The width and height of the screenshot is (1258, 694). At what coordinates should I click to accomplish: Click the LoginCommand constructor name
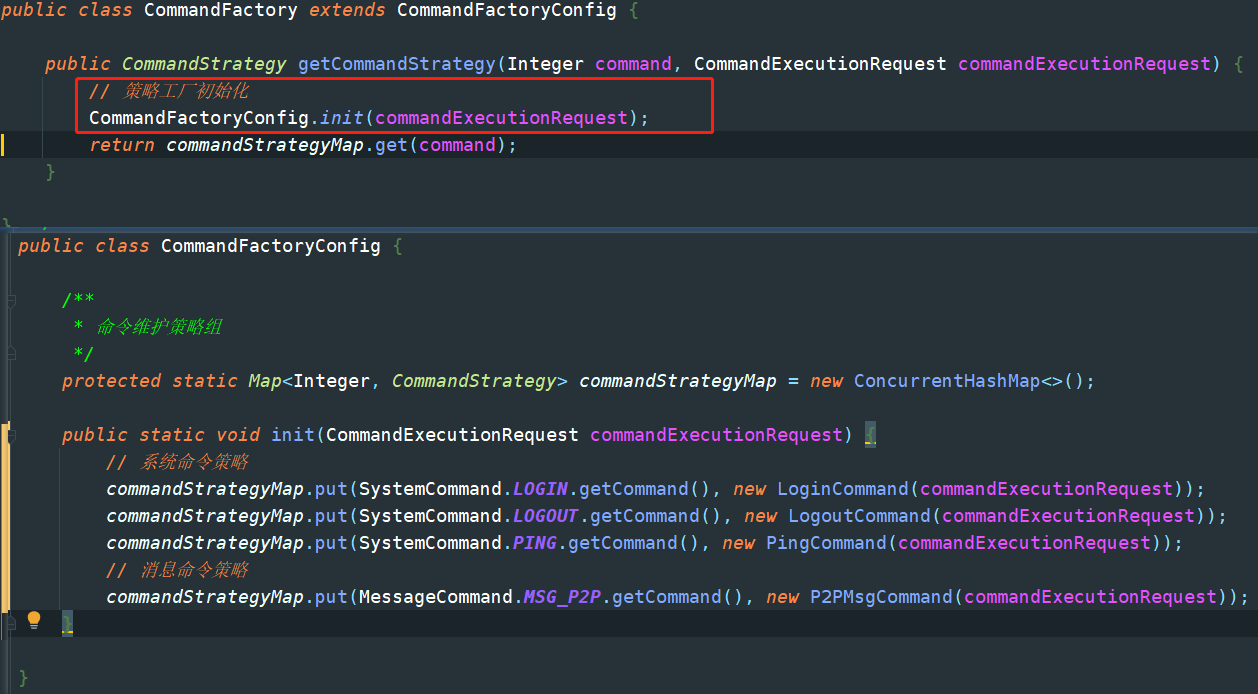point(843,489)
